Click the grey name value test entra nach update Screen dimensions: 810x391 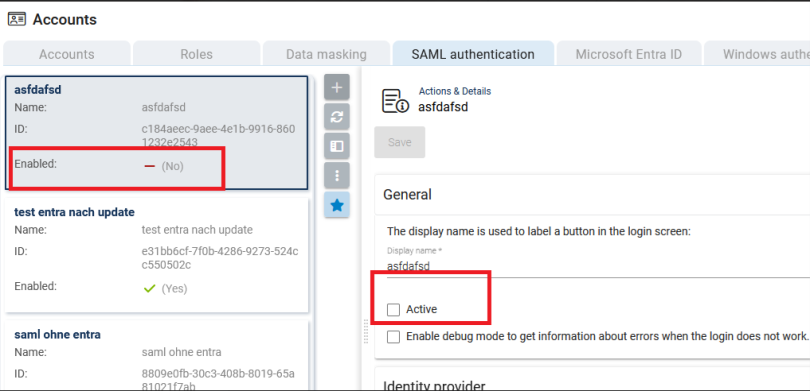pos(197,230)
